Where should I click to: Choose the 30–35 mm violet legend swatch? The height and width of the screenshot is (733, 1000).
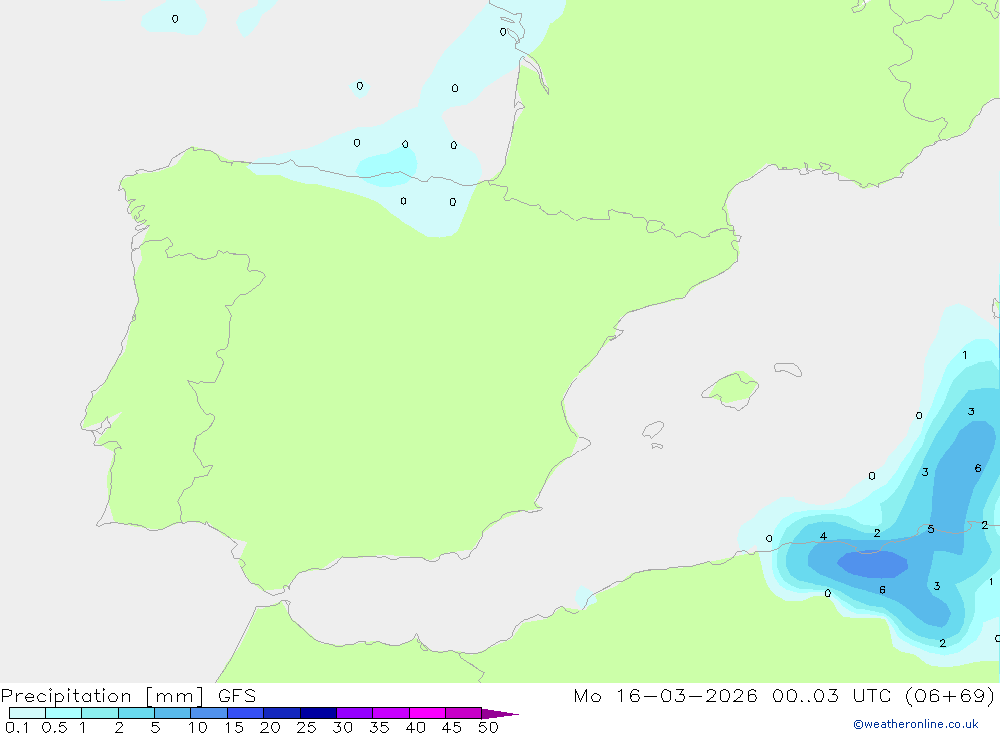click(354, 713)
